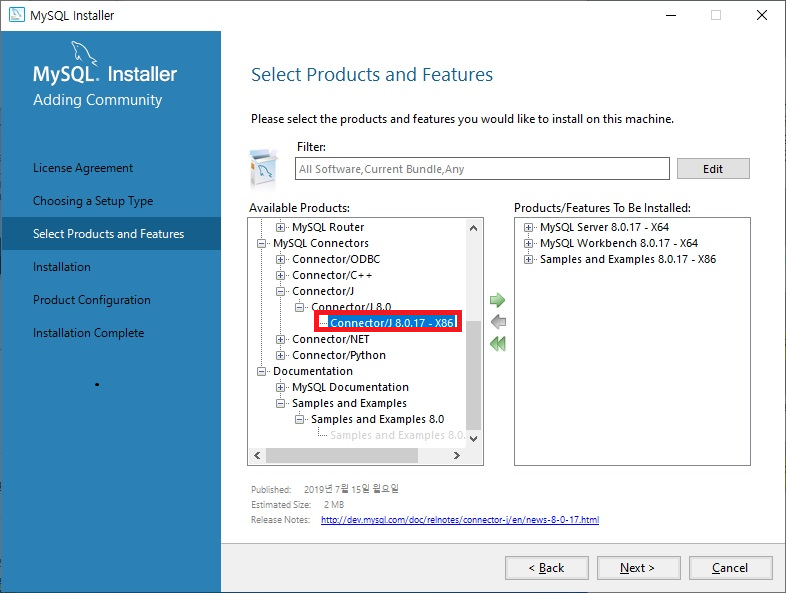Click the MySQL dolphin logo in sidebar
The image size is (786, 593).
click(84, 53)
